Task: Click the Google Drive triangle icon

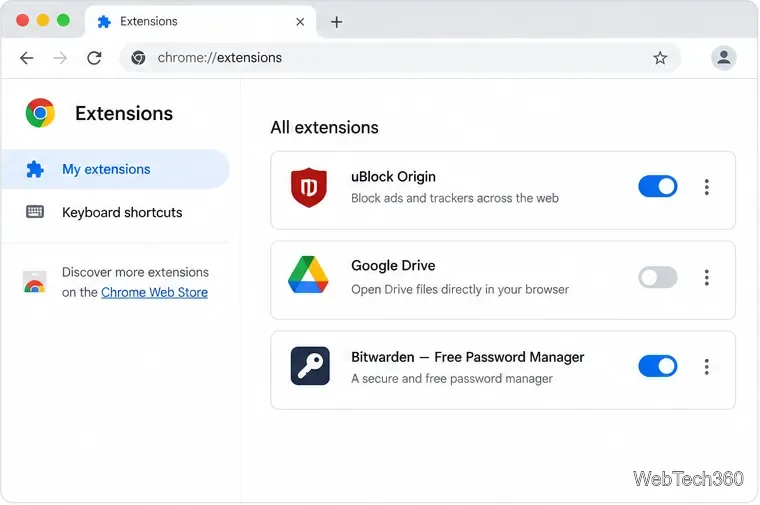Action: [x=308, y=274]
